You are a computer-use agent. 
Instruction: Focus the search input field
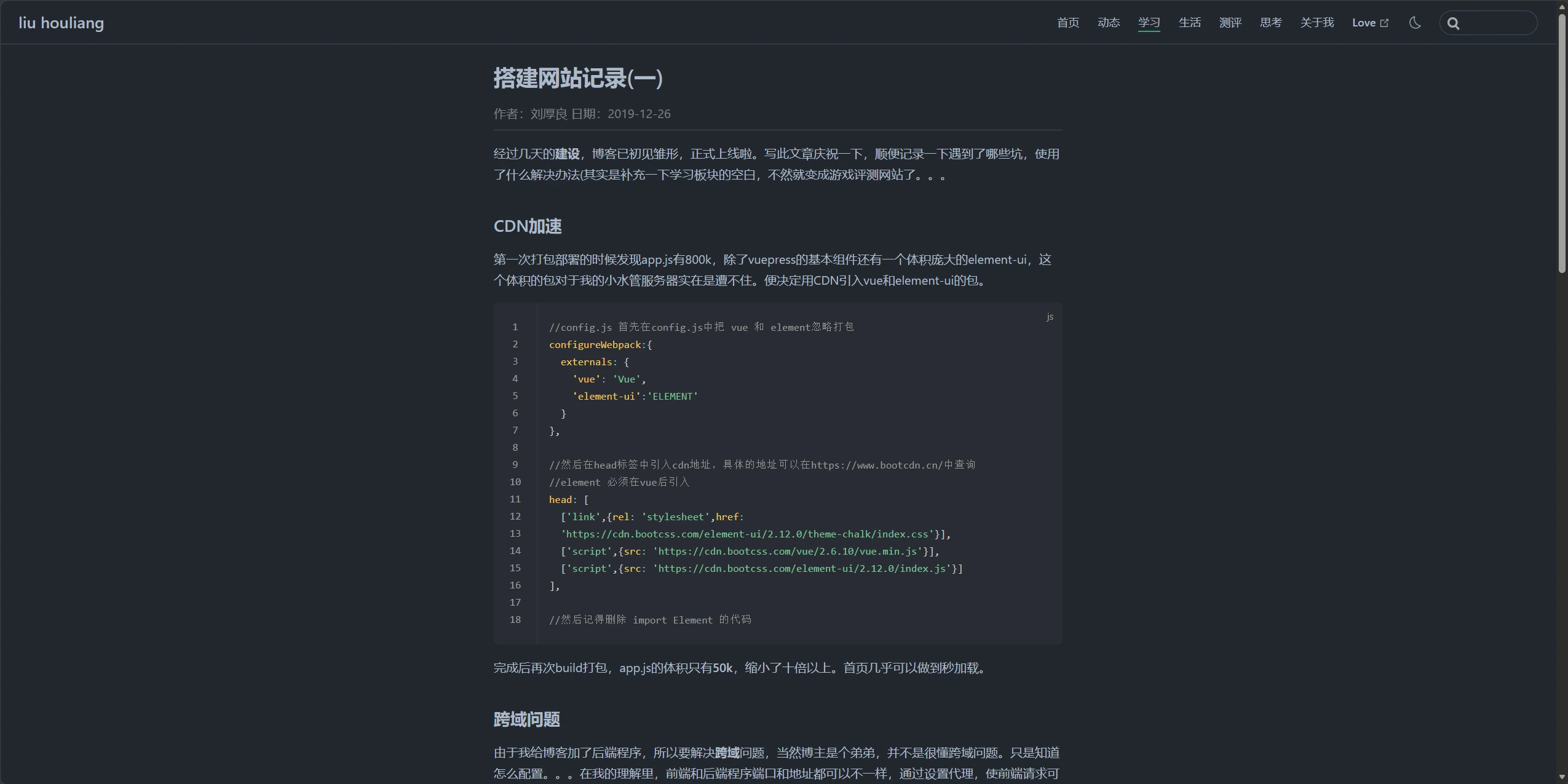coord(1489,23)
